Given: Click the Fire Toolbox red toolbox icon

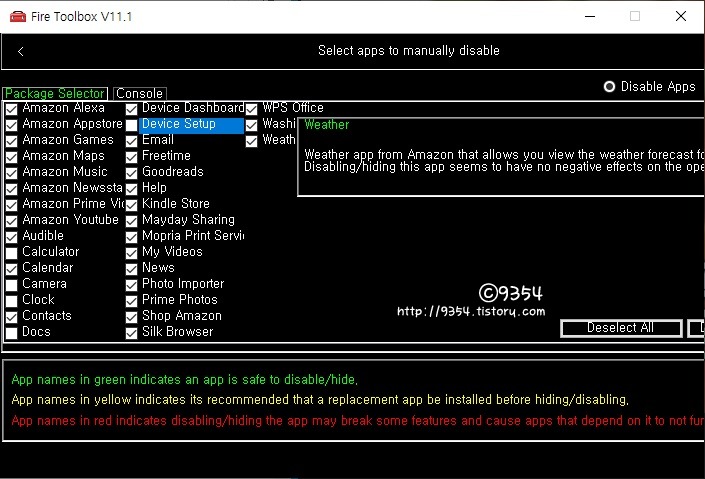Looking at the screenshot, I should click(18, 17).
